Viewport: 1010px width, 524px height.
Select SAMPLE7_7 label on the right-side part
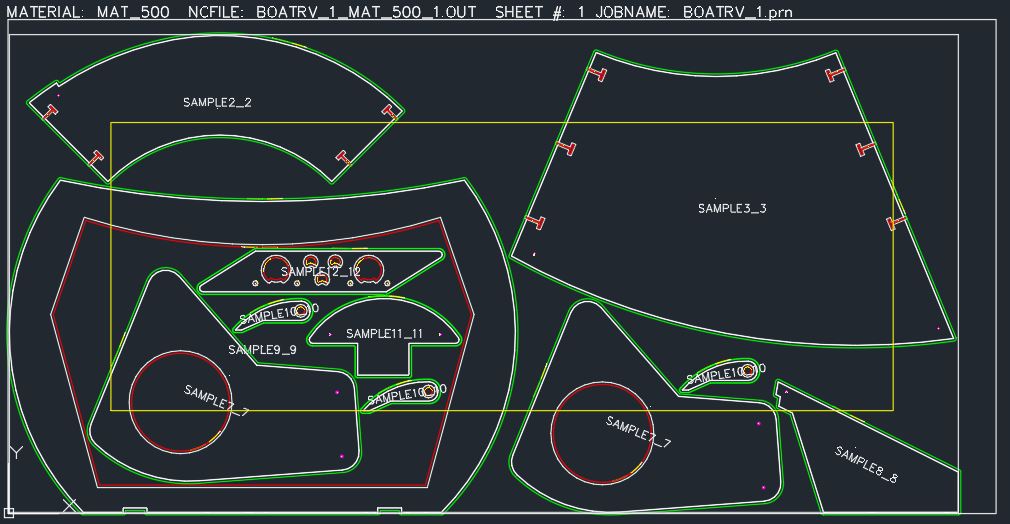[x=638, y=432]
